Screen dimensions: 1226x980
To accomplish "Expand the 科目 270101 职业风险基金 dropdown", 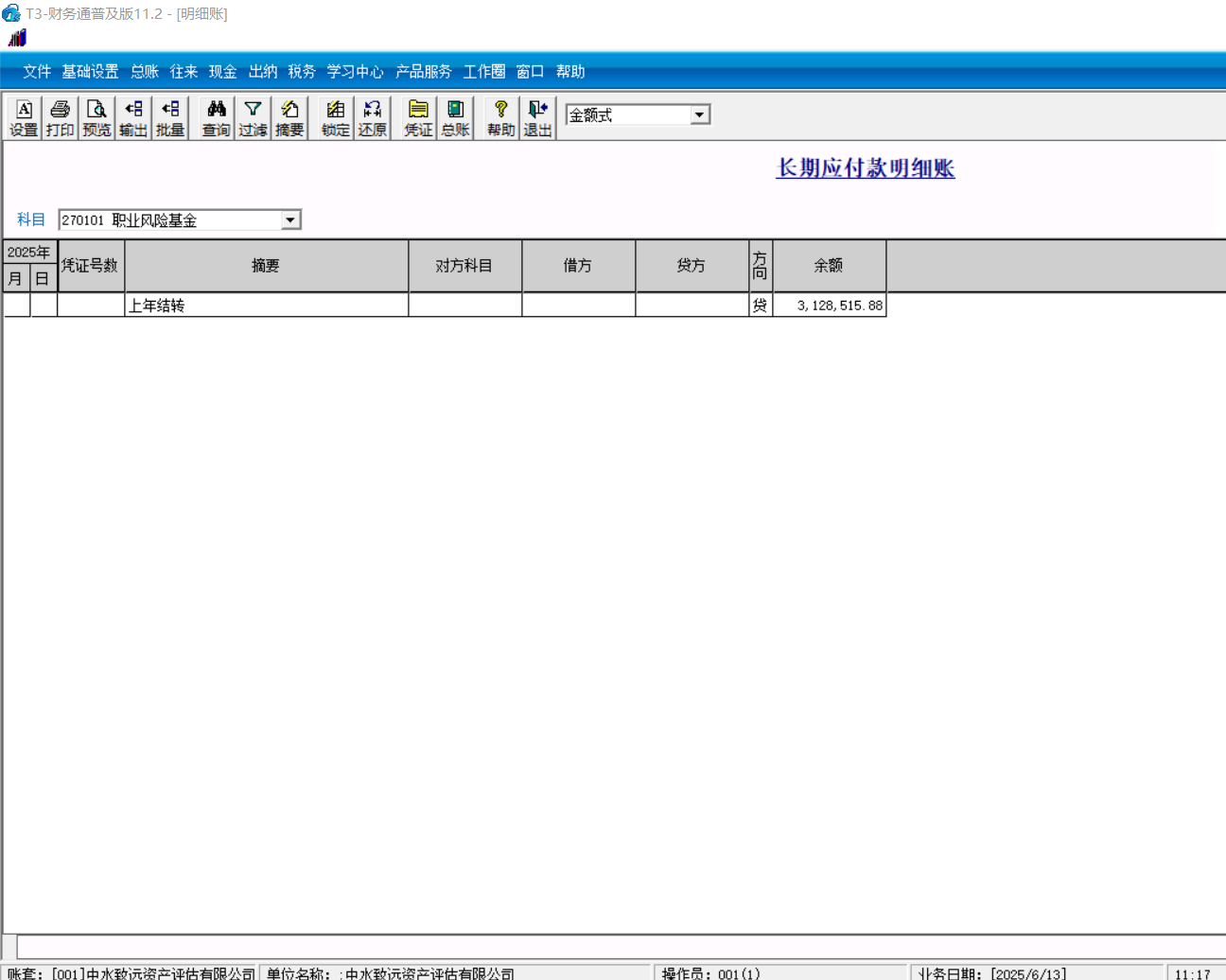I will [x=290, y=220].
